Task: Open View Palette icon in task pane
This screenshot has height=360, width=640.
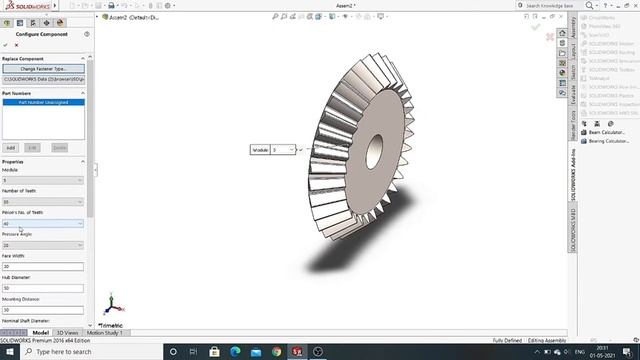Action: [x=562, y=63]
